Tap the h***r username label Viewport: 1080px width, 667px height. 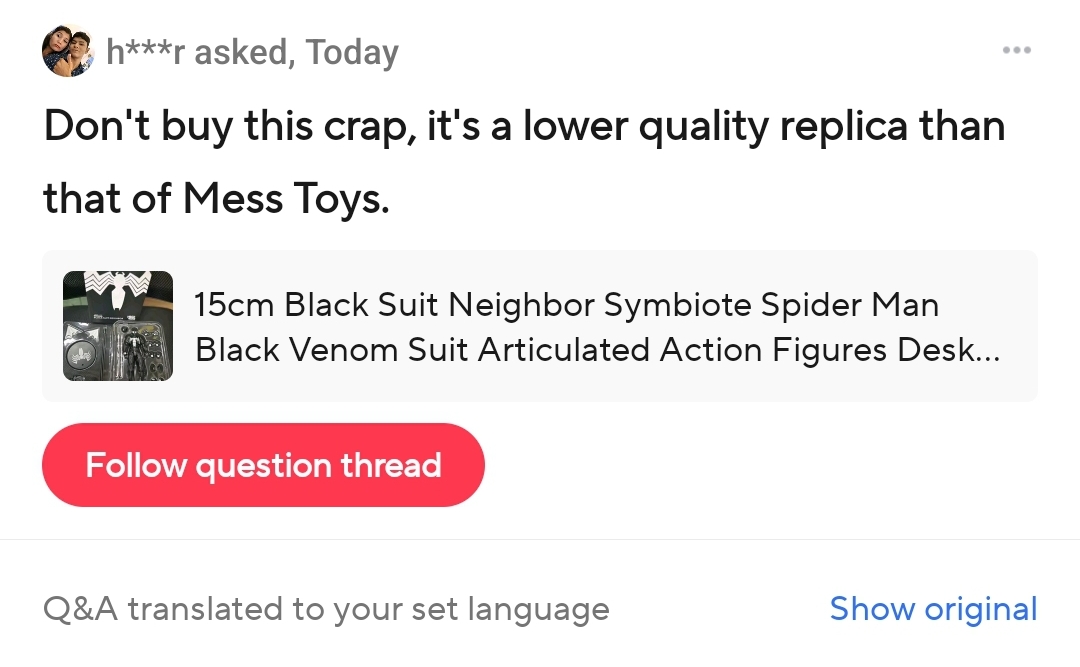(x=146, y=52)
